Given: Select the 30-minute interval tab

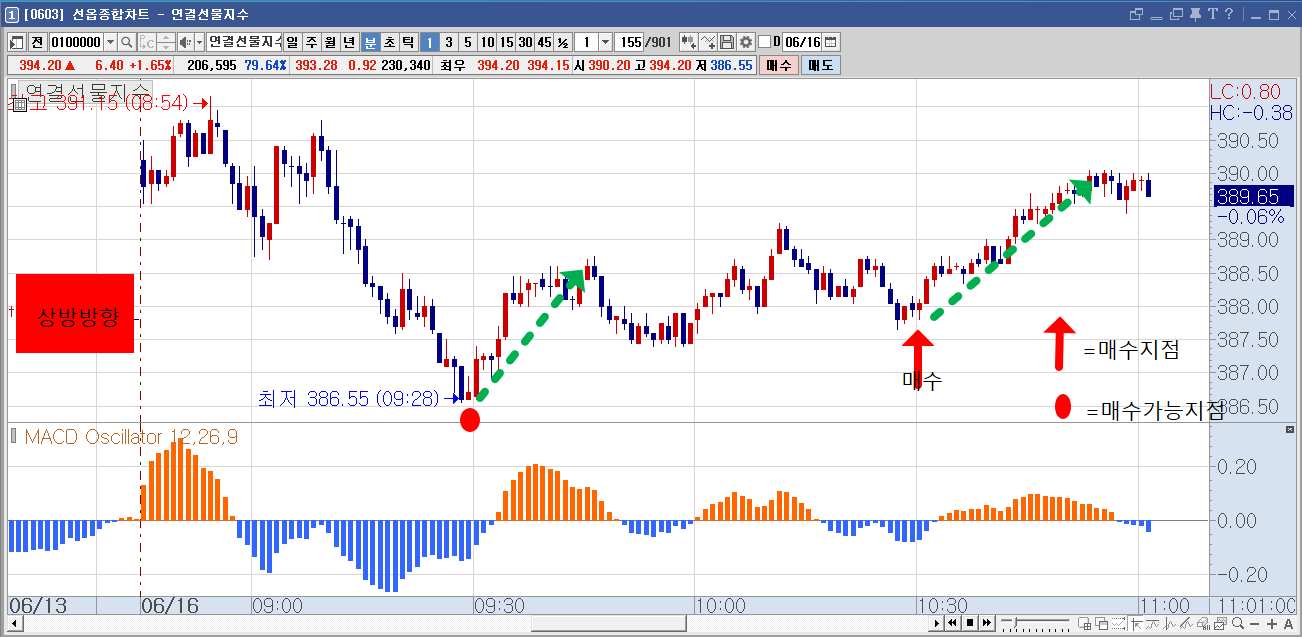Looking at the screenshot, I should pos(525,42).
